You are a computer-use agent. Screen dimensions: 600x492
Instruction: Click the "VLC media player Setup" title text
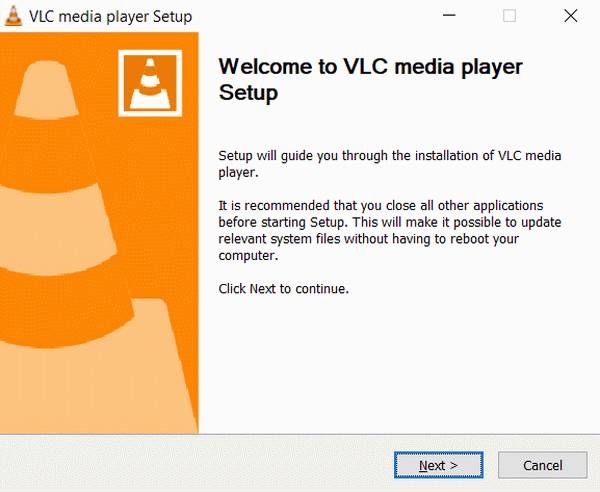click(x=110, y=17)
